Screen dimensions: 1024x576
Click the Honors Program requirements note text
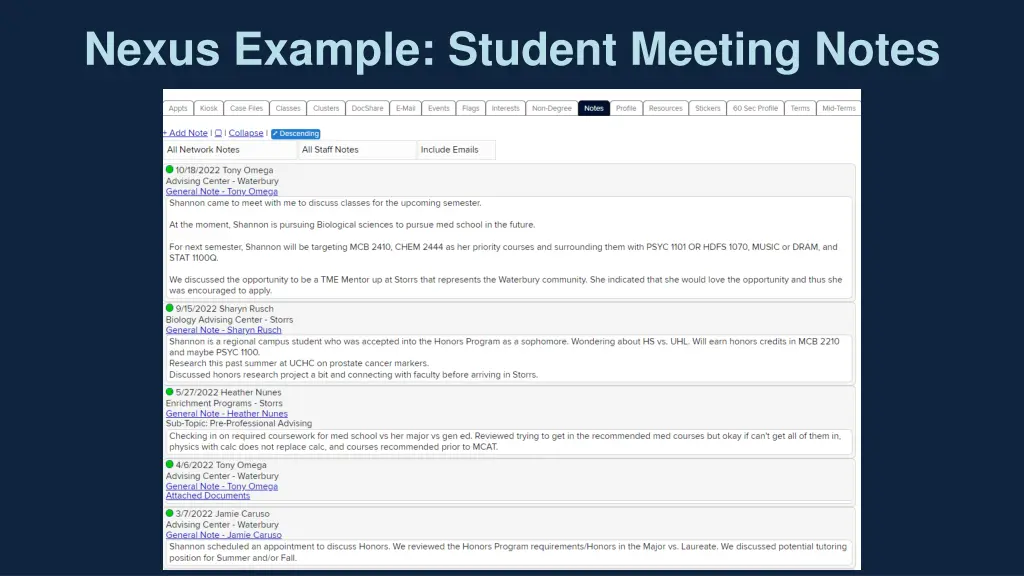(x=507, y=552)
